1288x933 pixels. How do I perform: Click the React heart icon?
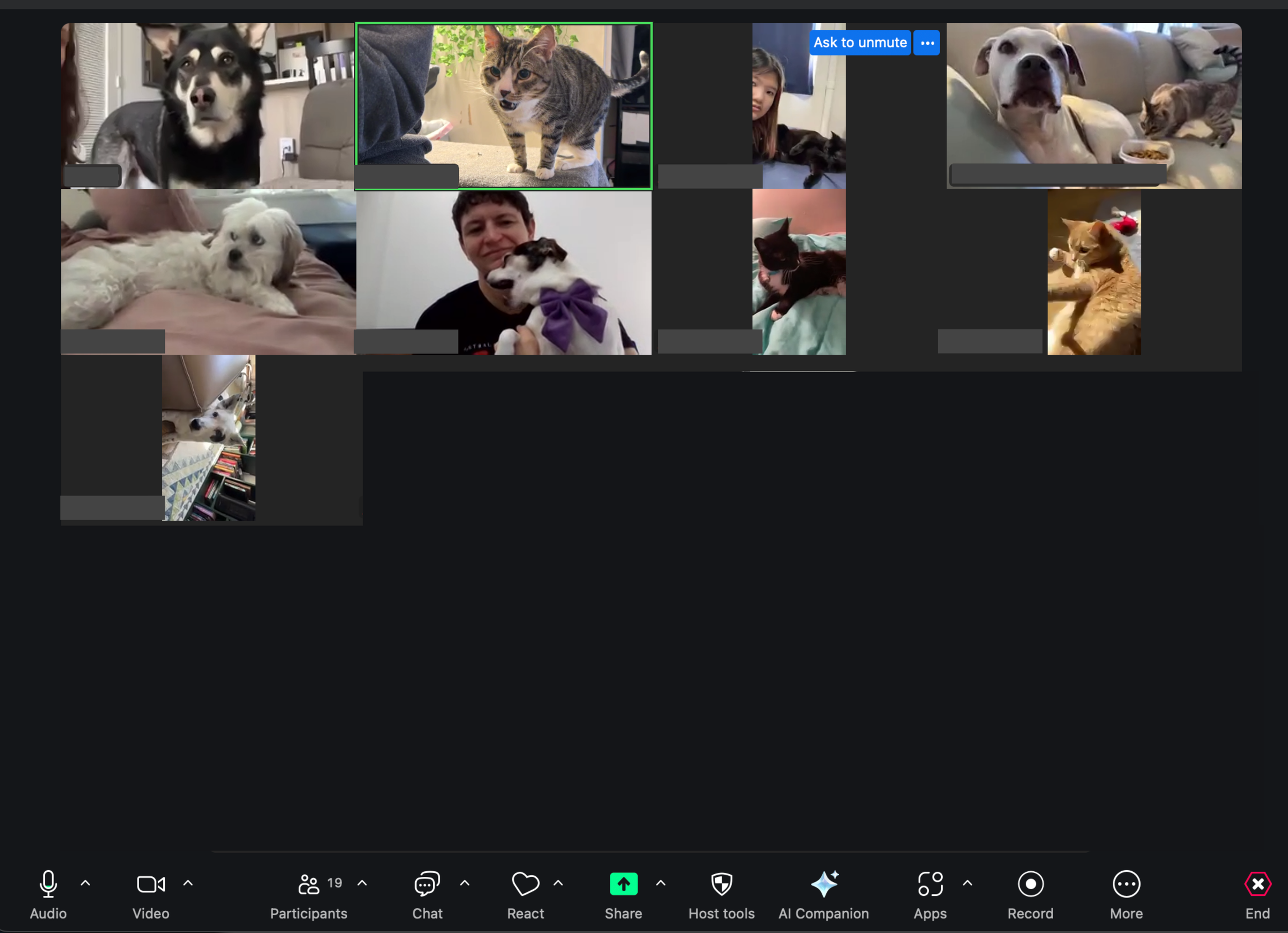tap(526, 884)
